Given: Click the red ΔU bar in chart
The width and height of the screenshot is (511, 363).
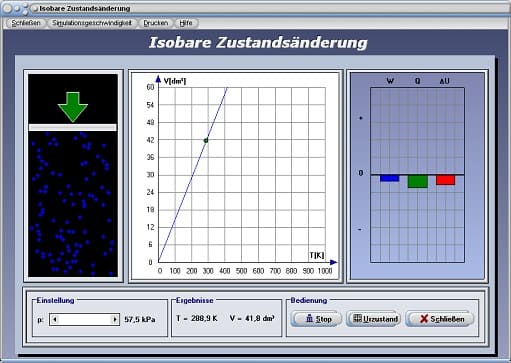Looking at the screenshot, I should coord(445,180).
